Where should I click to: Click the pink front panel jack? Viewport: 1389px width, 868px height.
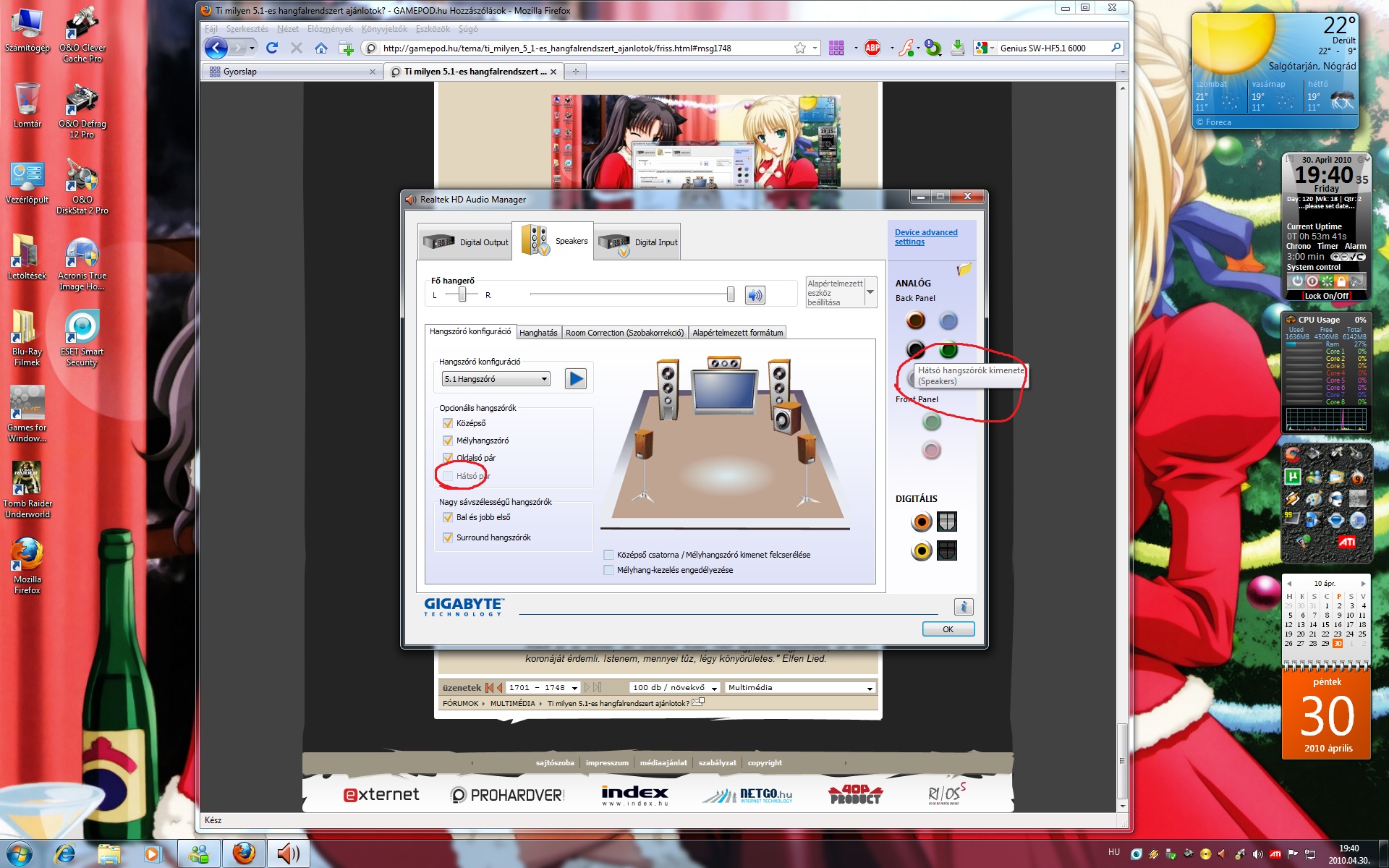[932, 451]
